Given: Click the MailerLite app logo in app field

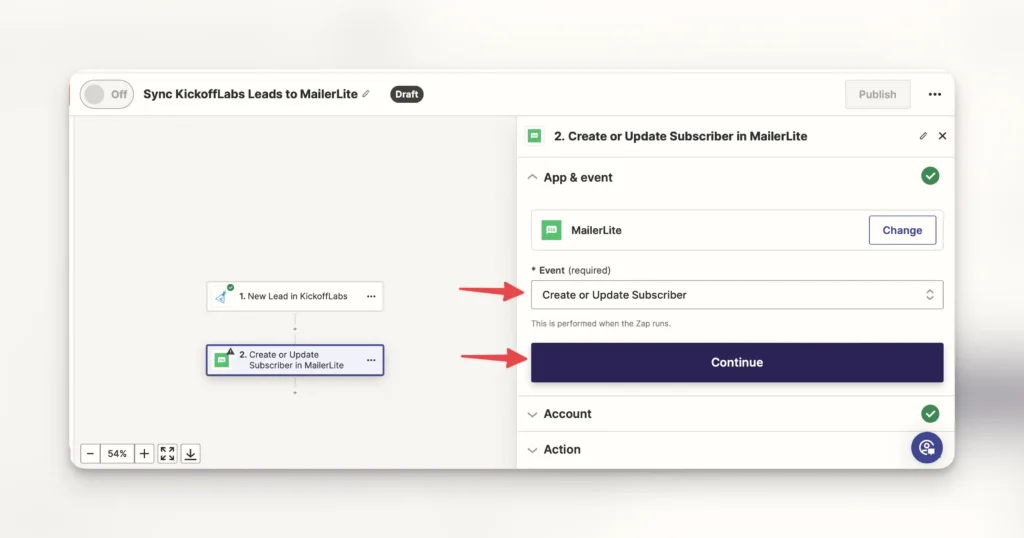Looking at the screenshot, I should point(551,230).
